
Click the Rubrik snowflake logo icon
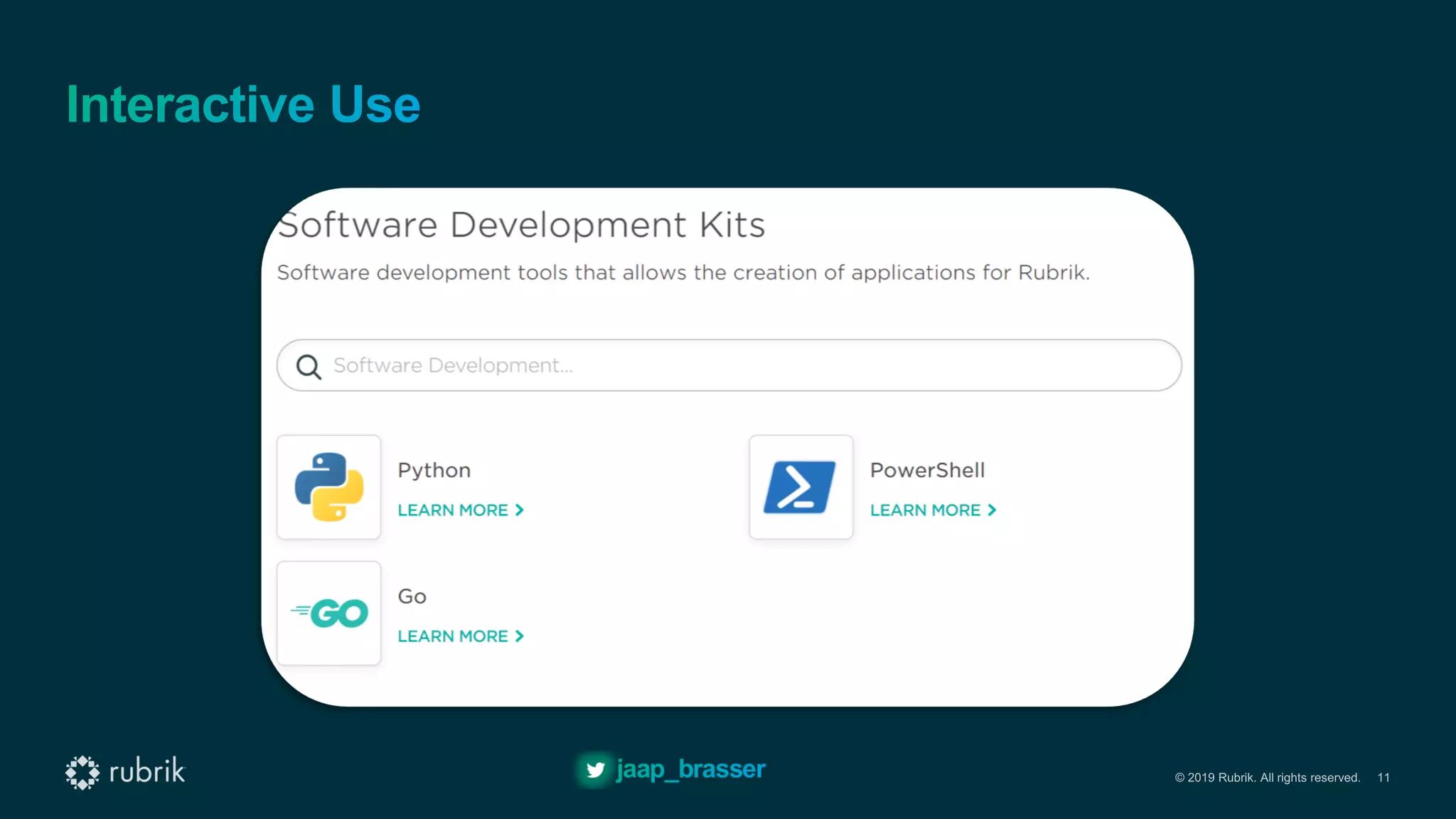click(x=82, y=772)
